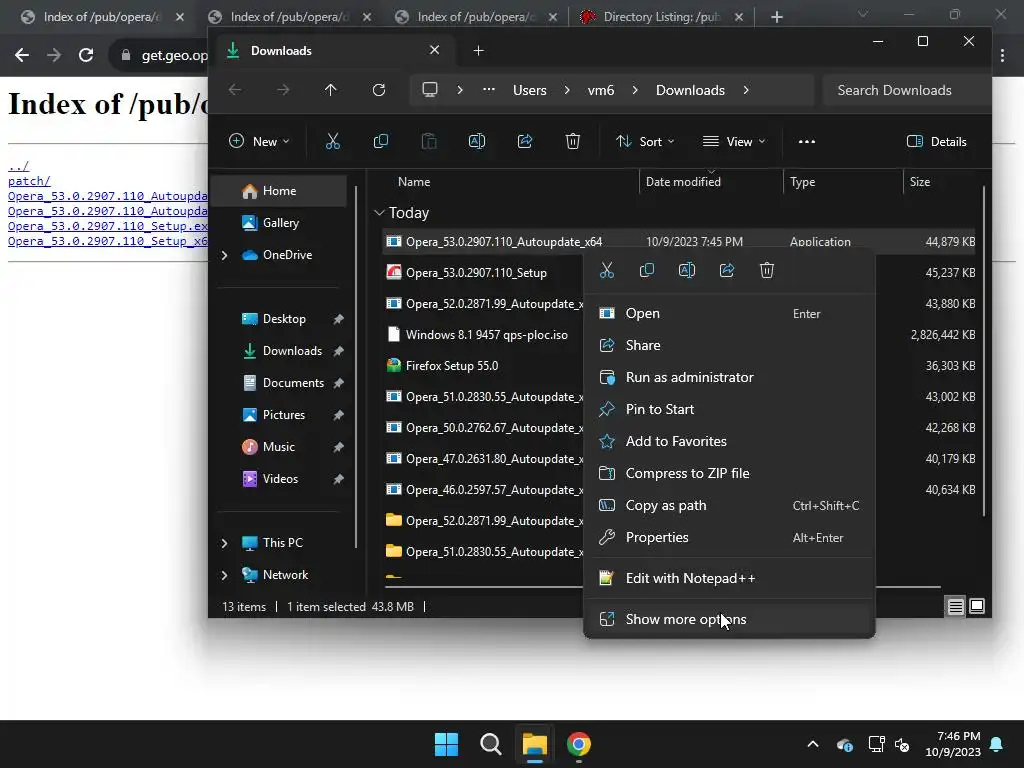This screenshot has width=1024, height=768.
Task: Show hidden system tray icons
Action: click(x=813, y=744)
